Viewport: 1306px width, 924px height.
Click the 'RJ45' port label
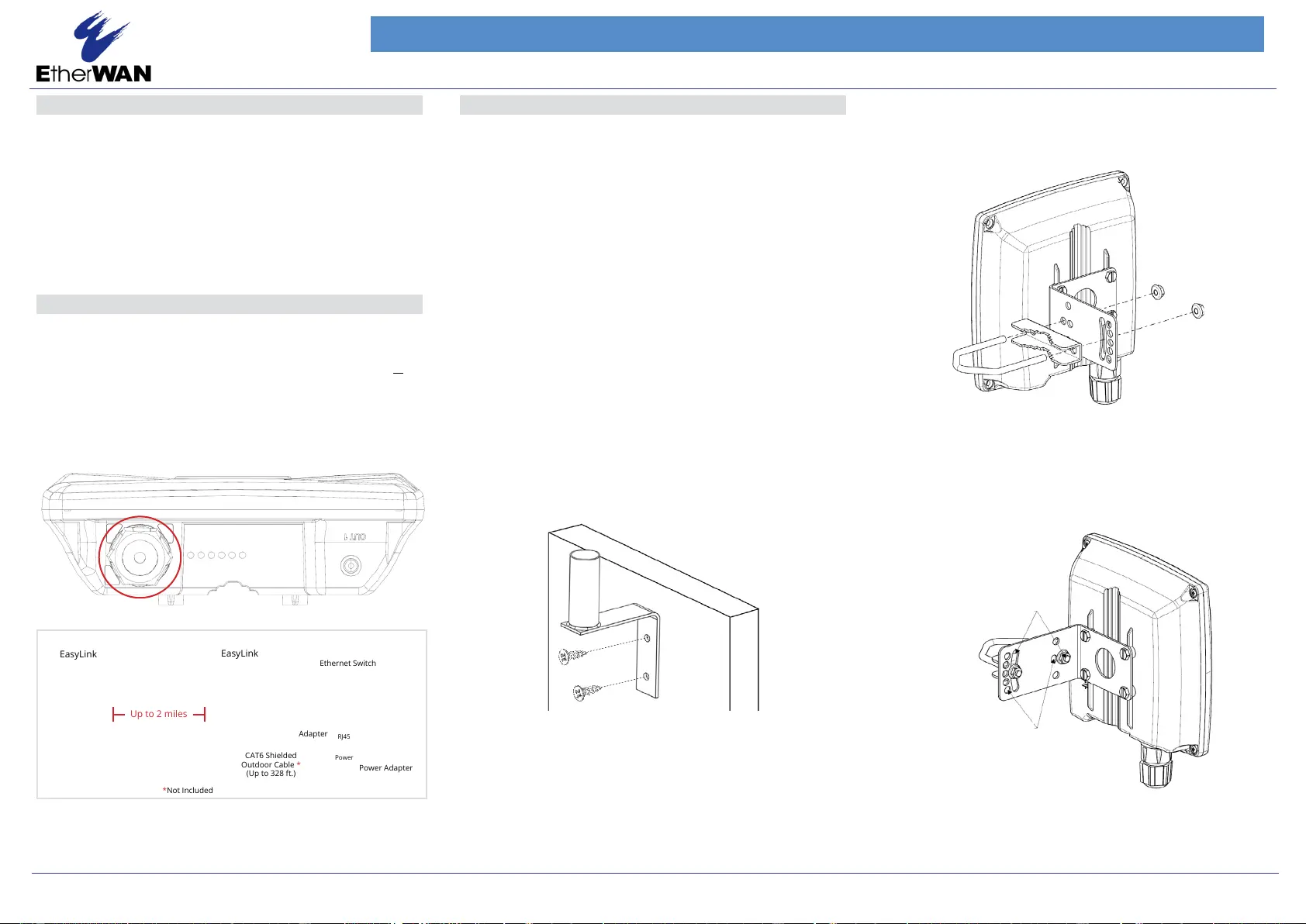pyautogui.click(x=344, y=737)
